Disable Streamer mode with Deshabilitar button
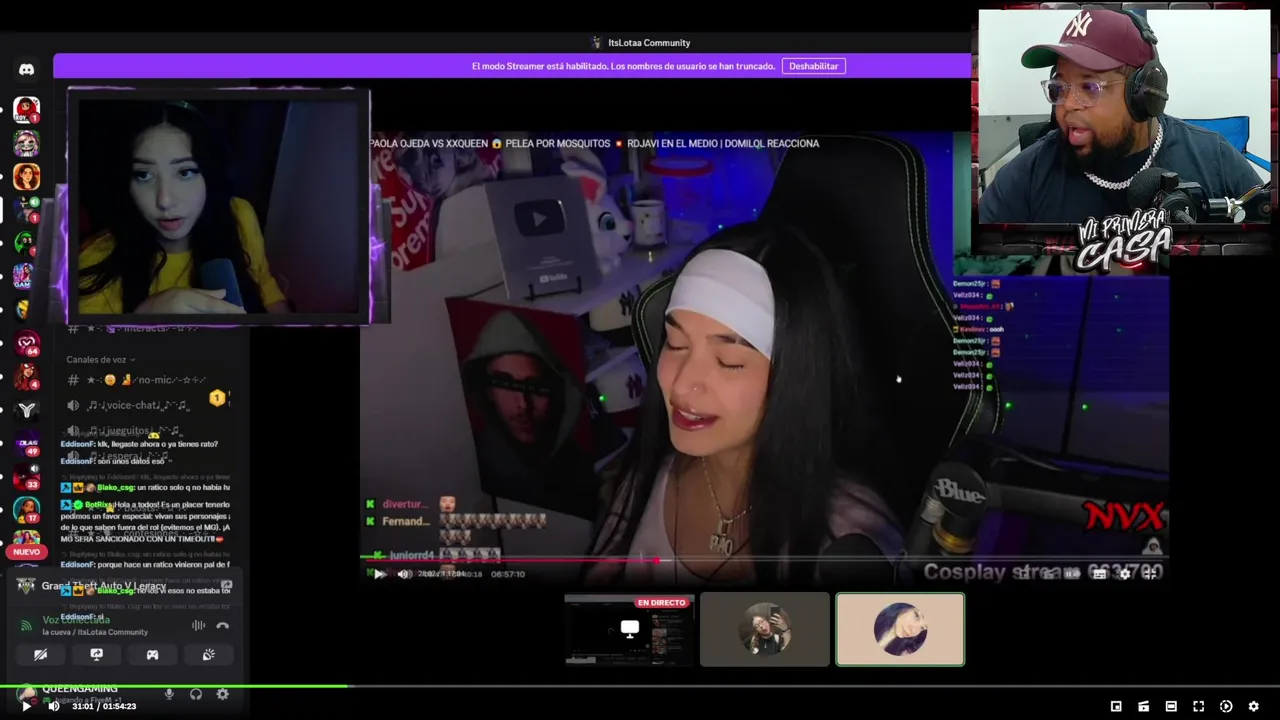 tap(814, 66)
